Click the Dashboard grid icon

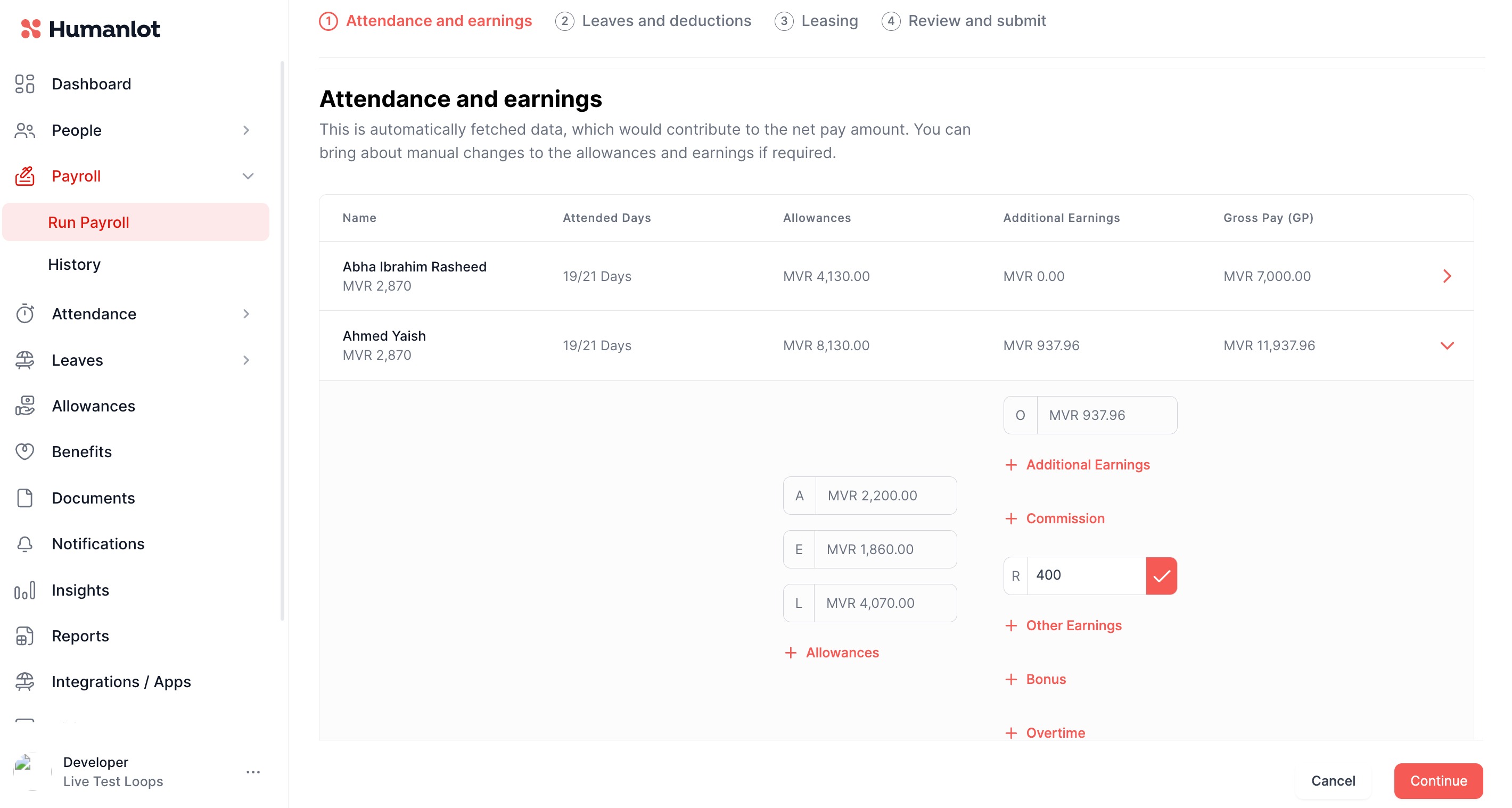click(x=24, y=84)
